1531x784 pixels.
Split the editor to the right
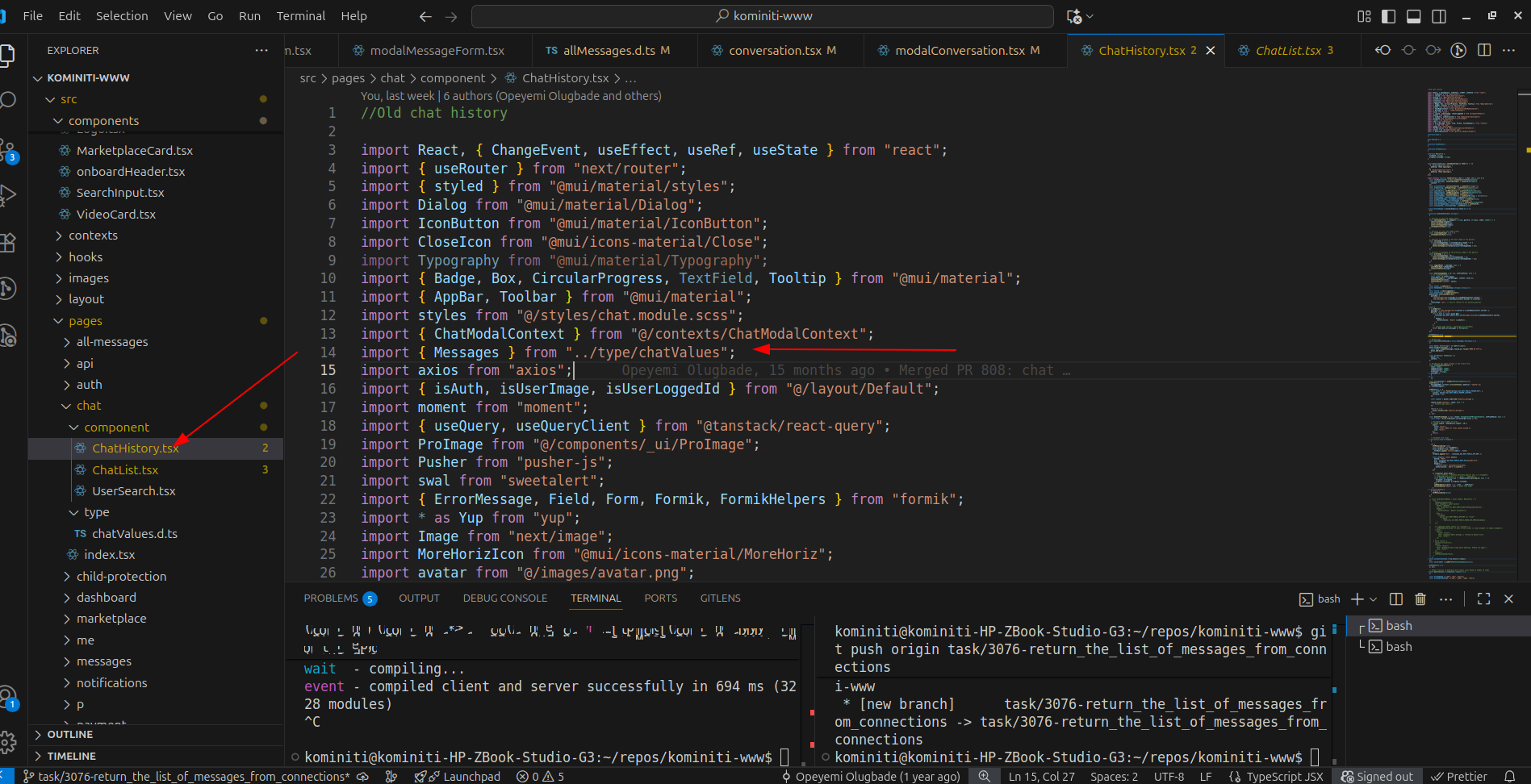1483,50
